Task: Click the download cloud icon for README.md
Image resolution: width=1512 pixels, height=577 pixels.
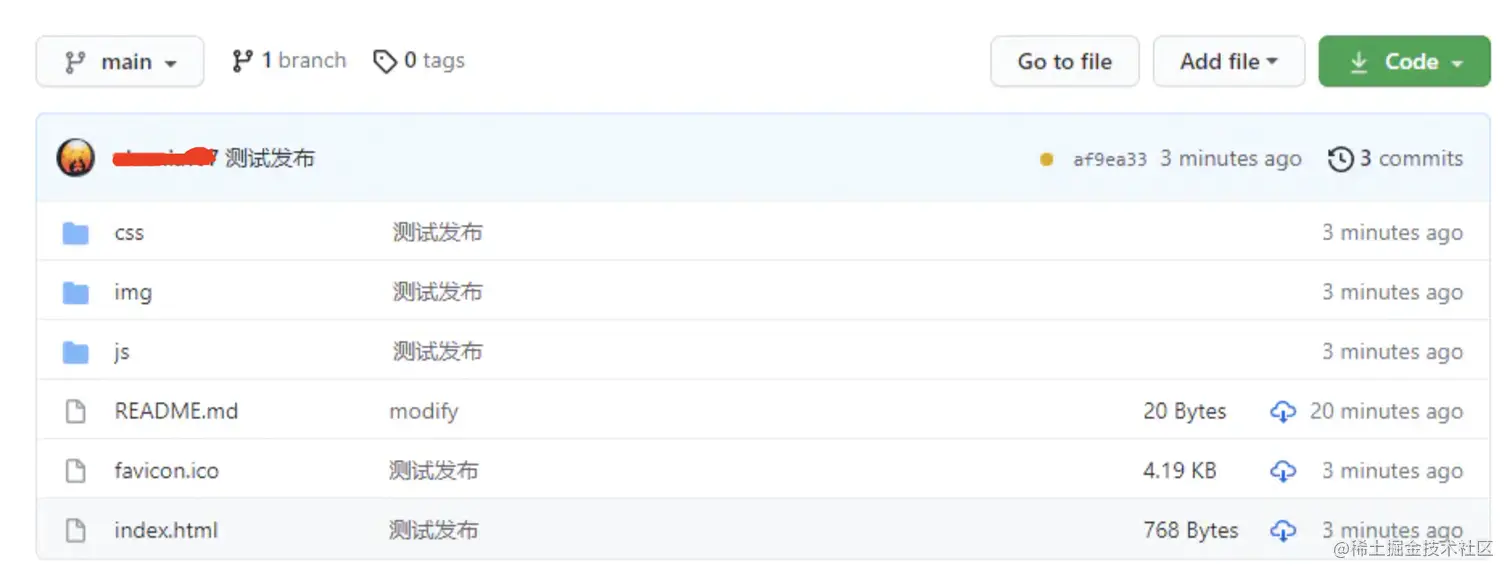Action: 1283,411
